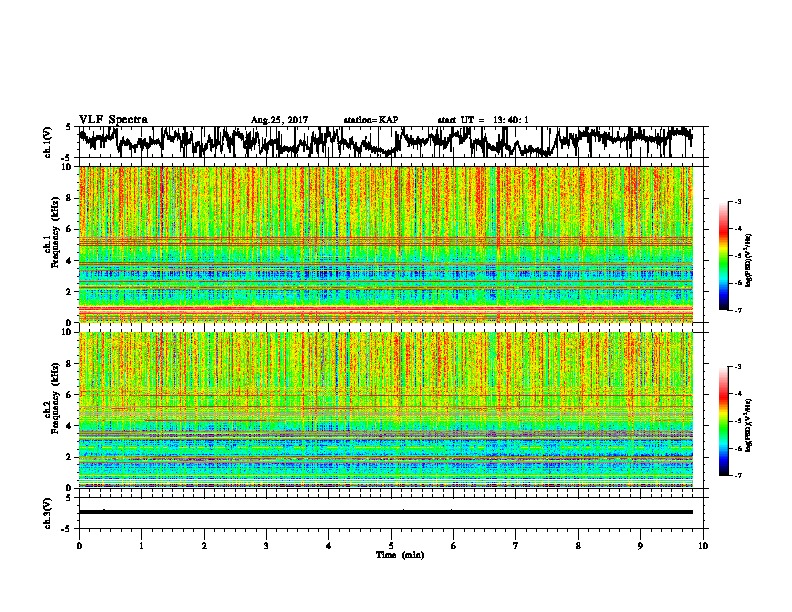Click the "-7" label on ch.1 color bar

coord(737,310)
